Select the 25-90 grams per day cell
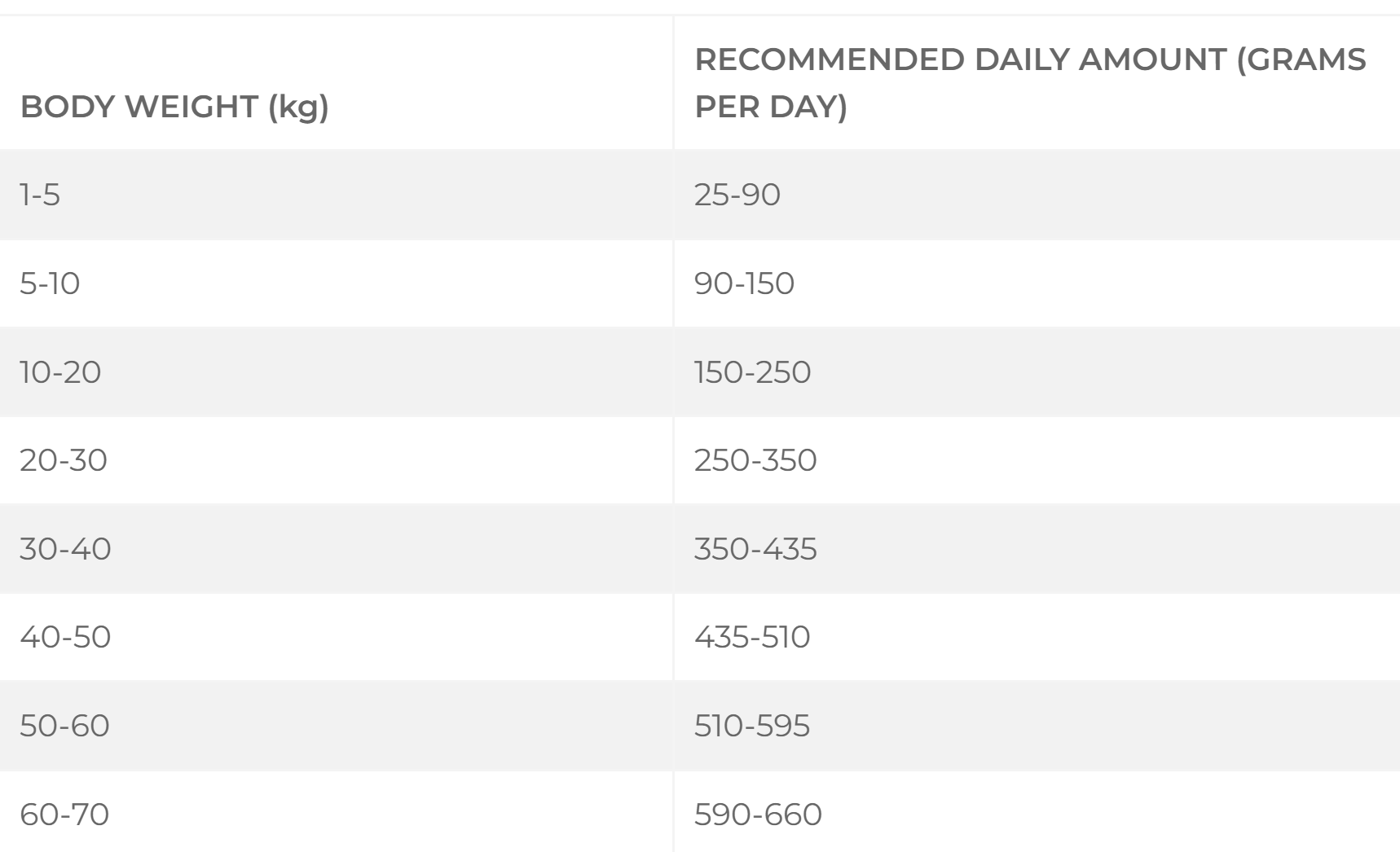Screen dimensions: 1400x852 click(x=737, y=195)
